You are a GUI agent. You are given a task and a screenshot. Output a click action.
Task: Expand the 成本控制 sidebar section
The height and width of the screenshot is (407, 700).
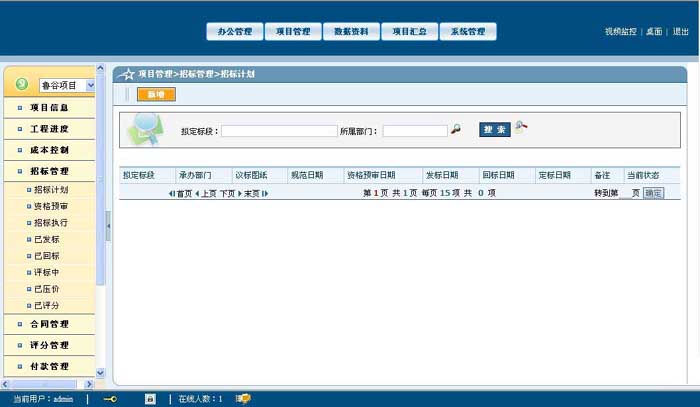49,150
